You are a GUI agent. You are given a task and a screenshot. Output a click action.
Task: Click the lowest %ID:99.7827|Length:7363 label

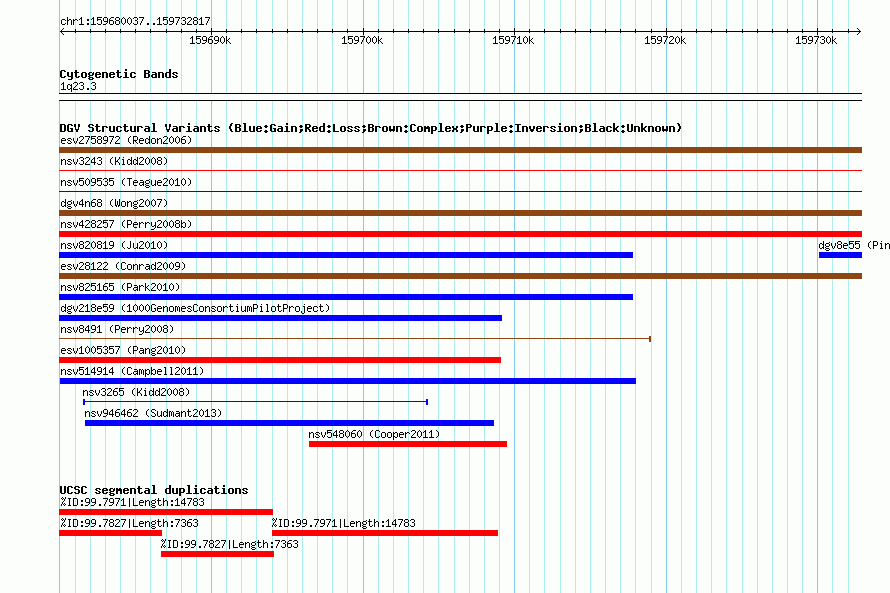[229, 544]
